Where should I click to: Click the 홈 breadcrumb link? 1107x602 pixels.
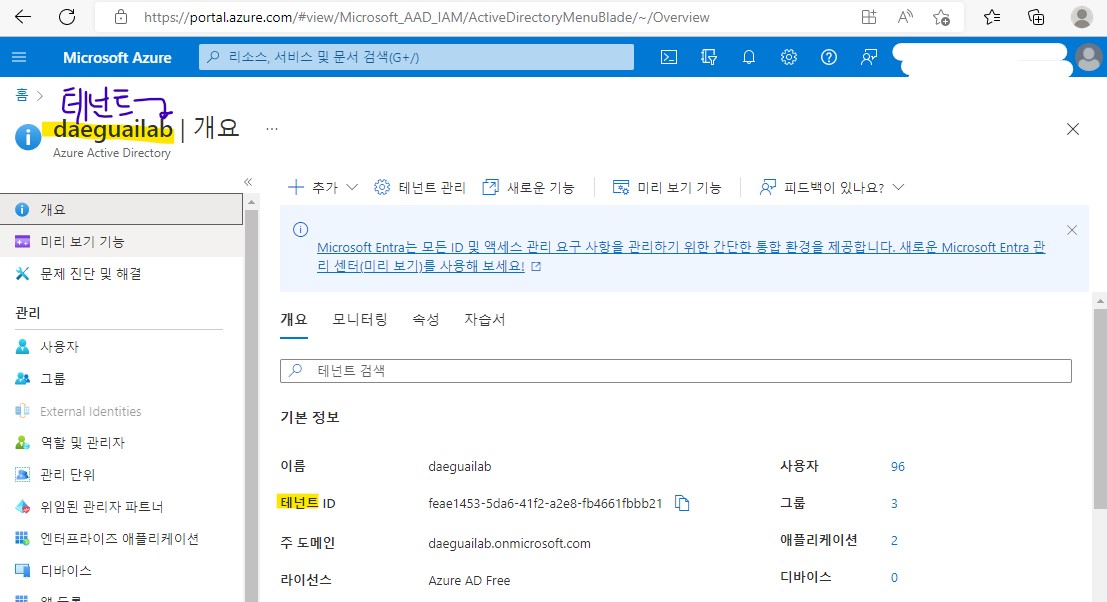pyautogui.click(x=22, y=95)
